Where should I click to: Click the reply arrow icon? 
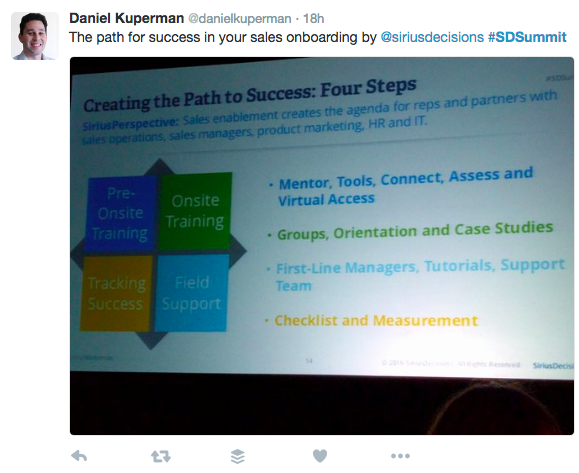(79, 456)
